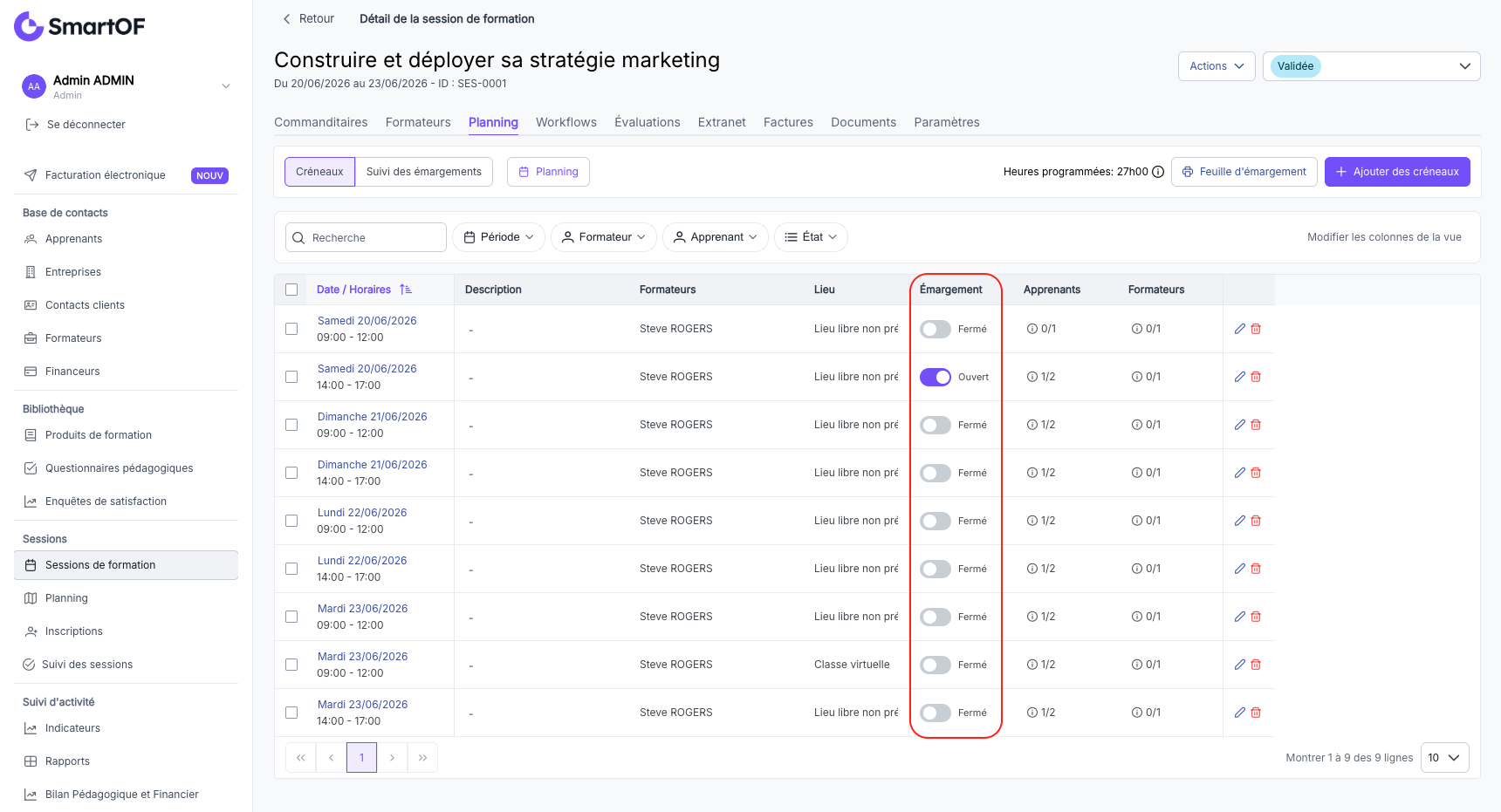The height and width of the screenshot is (812, 1501).
Task: Open the Formateur filter dropdown
Action: click(x=604, y=237)
